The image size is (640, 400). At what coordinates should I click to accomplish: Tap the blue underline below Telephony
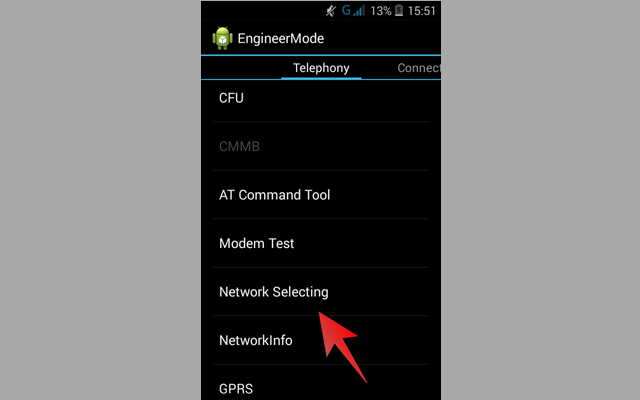click(321, 78)
